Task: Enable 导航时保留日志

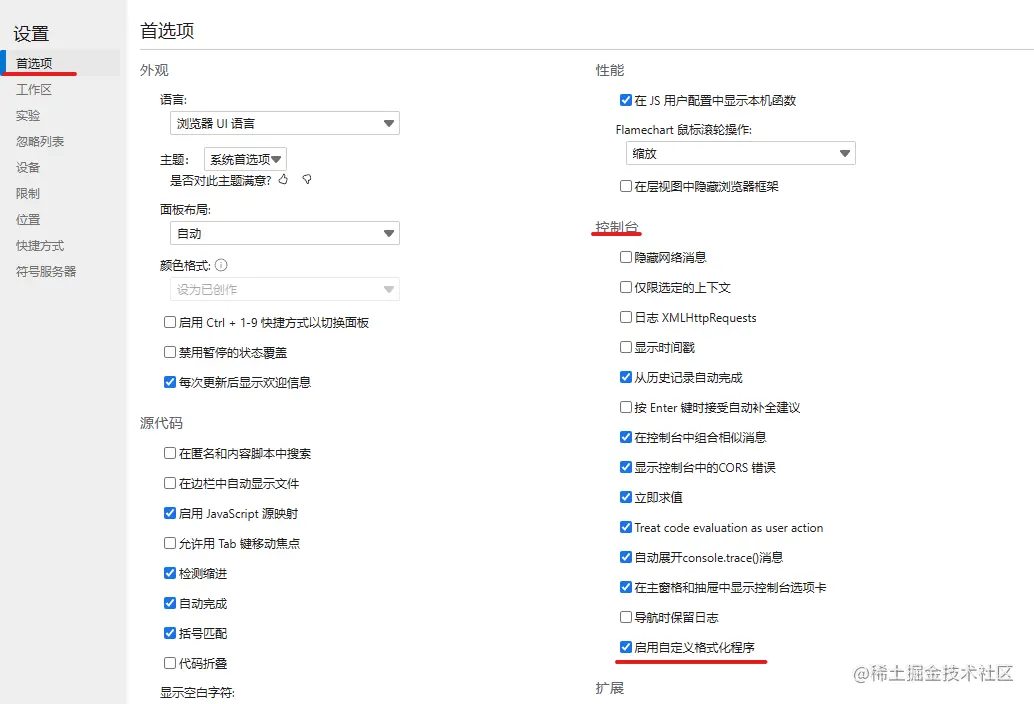Action: (x=626, y=617)
